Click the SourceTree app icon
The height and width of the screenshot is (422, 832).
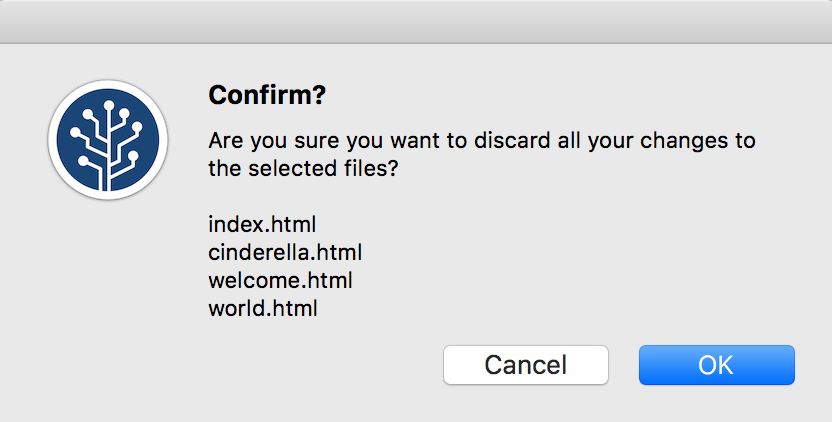[x=108, y=140]
